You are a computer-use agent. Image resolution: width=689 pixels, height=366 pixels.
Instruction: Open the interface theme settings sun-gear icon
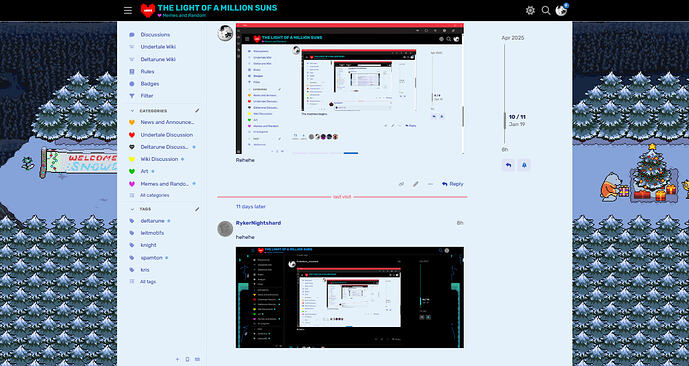530,11
